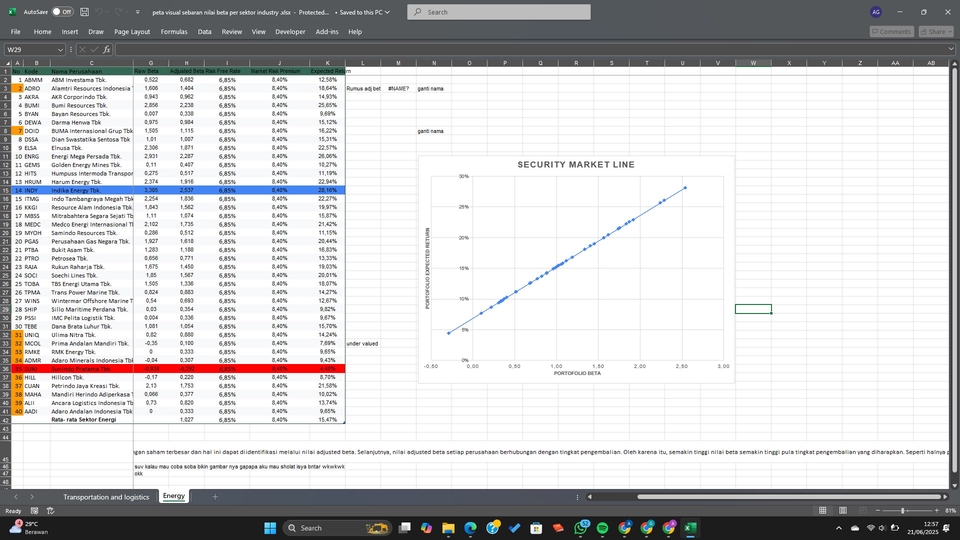960x540 pixels.
Task: Click the 'under valued' cell
Action: click(362, 343)
